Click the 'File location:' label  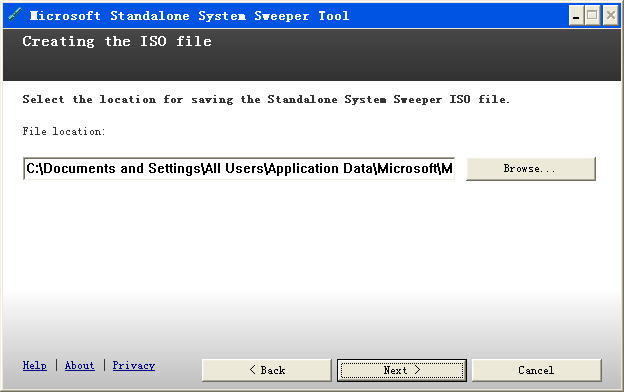[x=64, y=131]
